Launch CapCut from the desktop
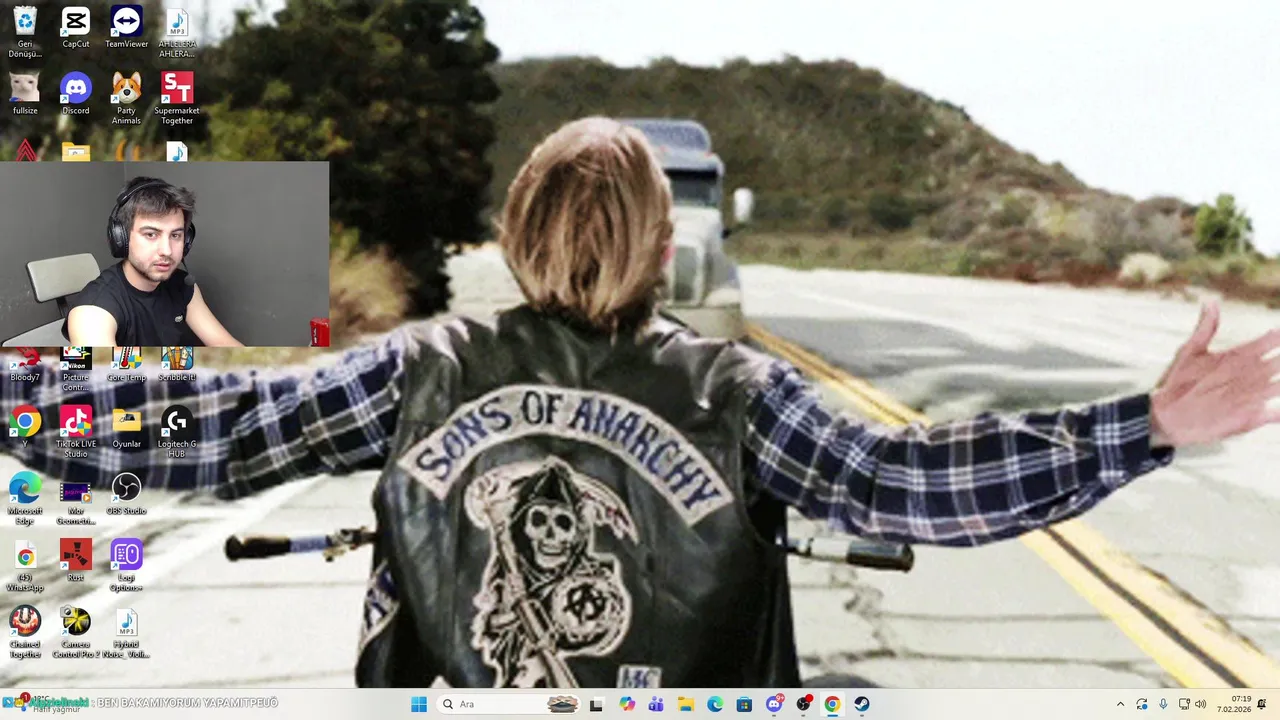 tap(76, 28)
